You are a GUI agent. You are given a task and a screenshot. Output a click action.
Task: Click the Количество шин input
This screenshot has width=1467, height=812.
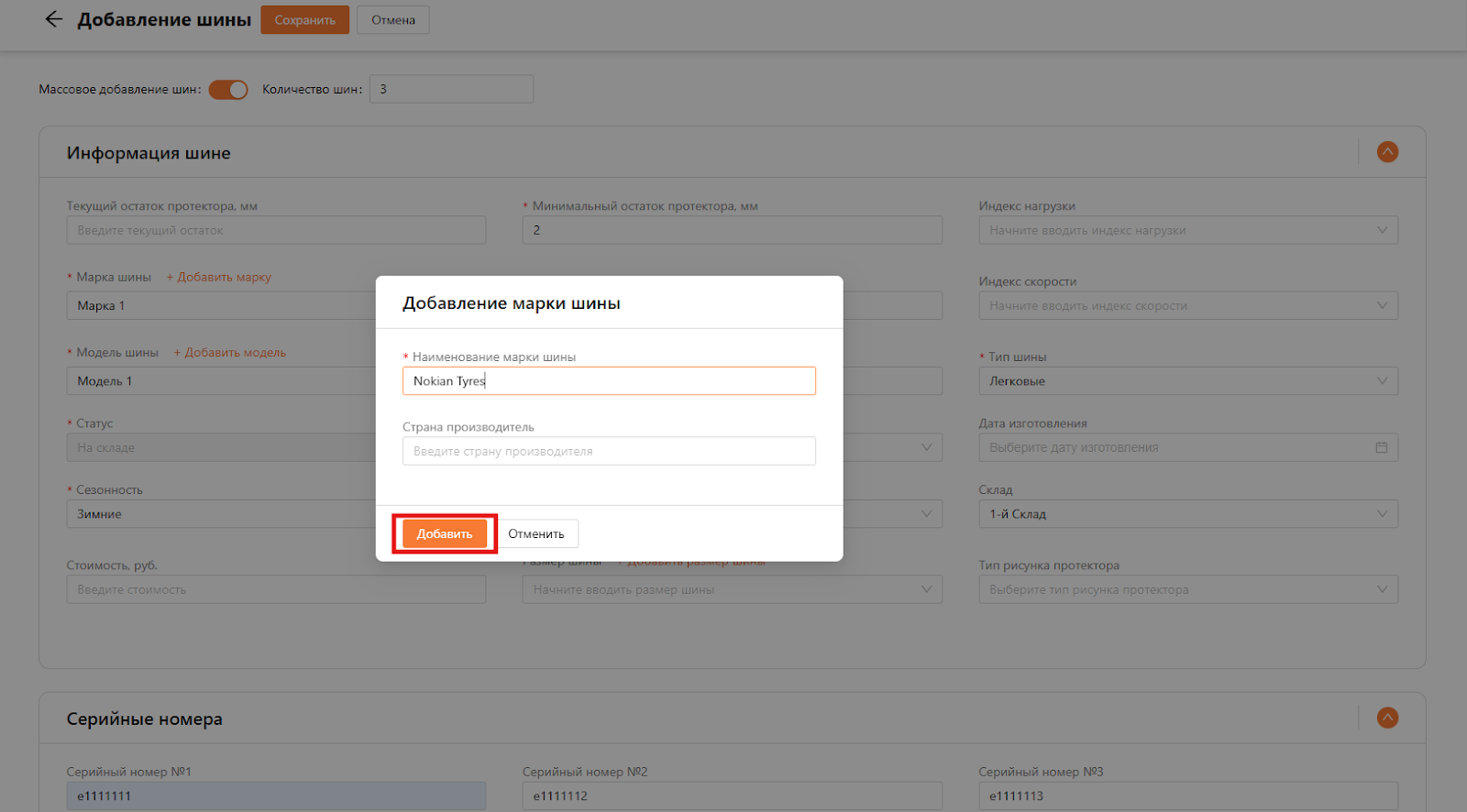click(x=451, y=90)
